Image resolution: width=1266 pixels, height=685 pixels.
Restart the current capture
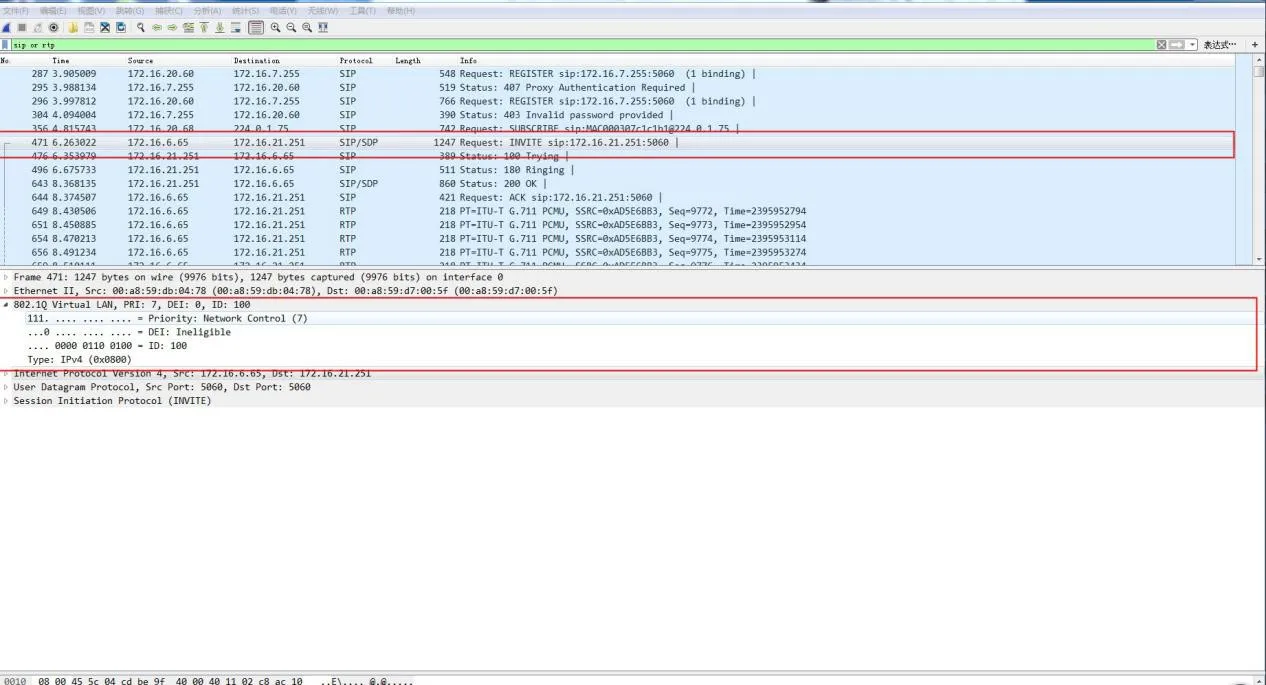[36, 27]
